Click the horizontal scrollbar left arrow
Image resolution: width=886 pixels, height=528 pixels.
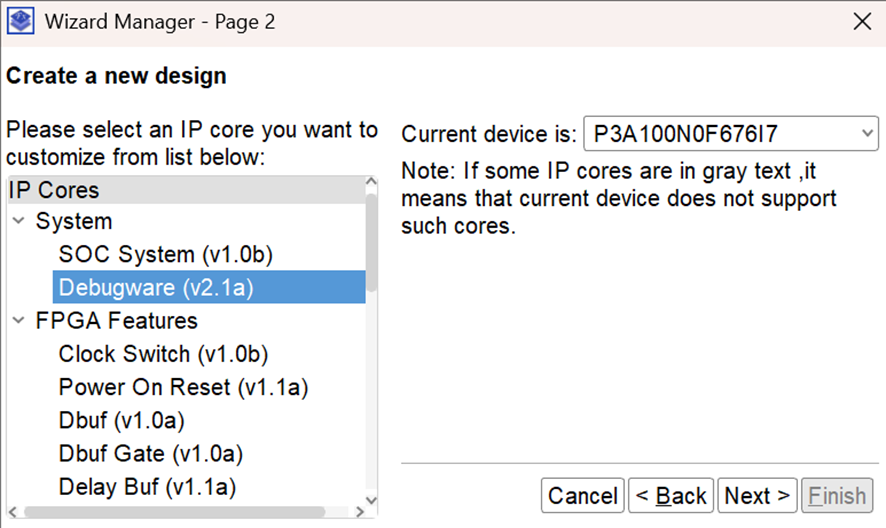(13, 512)
